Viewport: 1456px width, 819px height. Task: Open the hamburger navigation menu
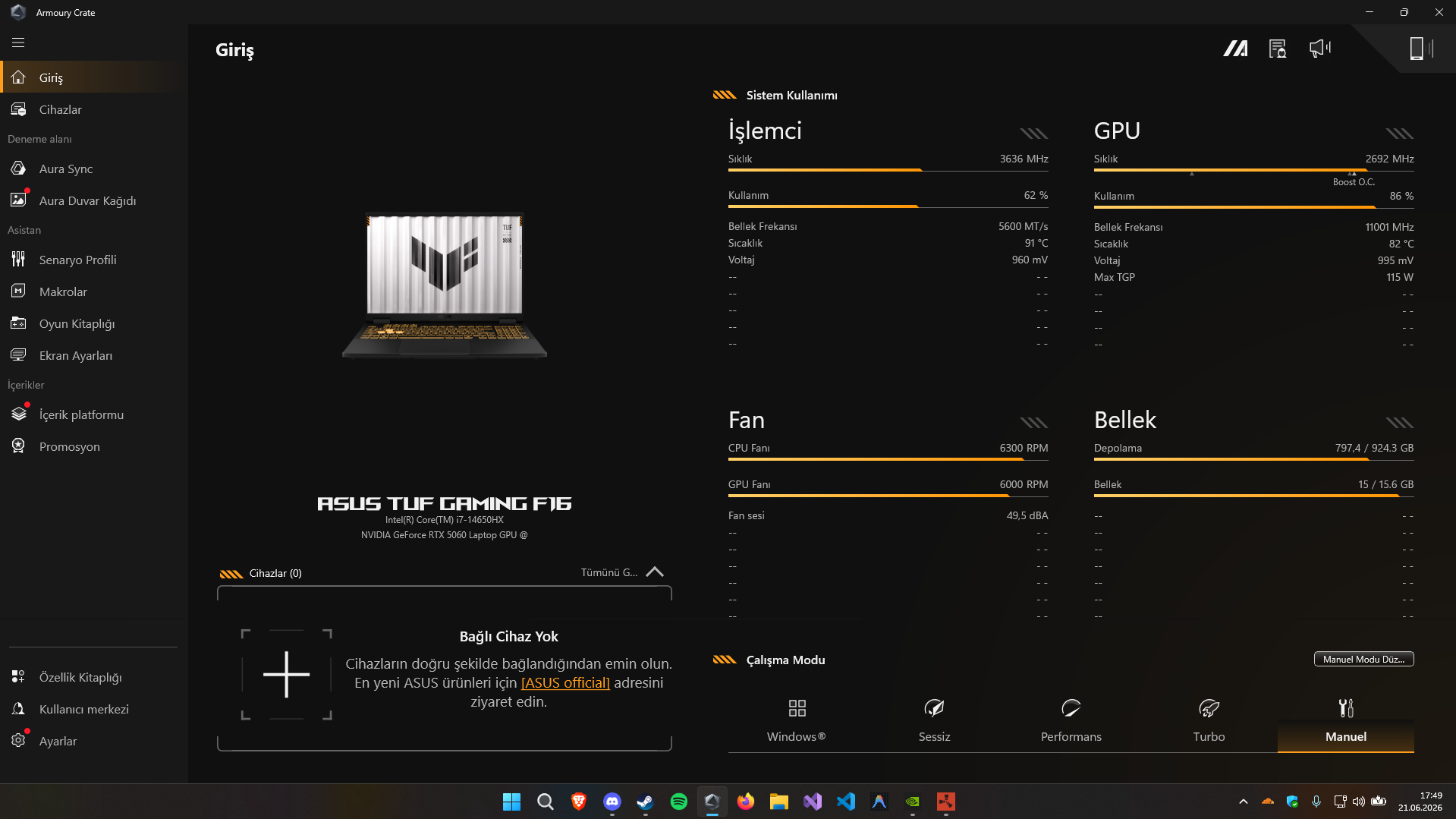click(x=18, y=43)
